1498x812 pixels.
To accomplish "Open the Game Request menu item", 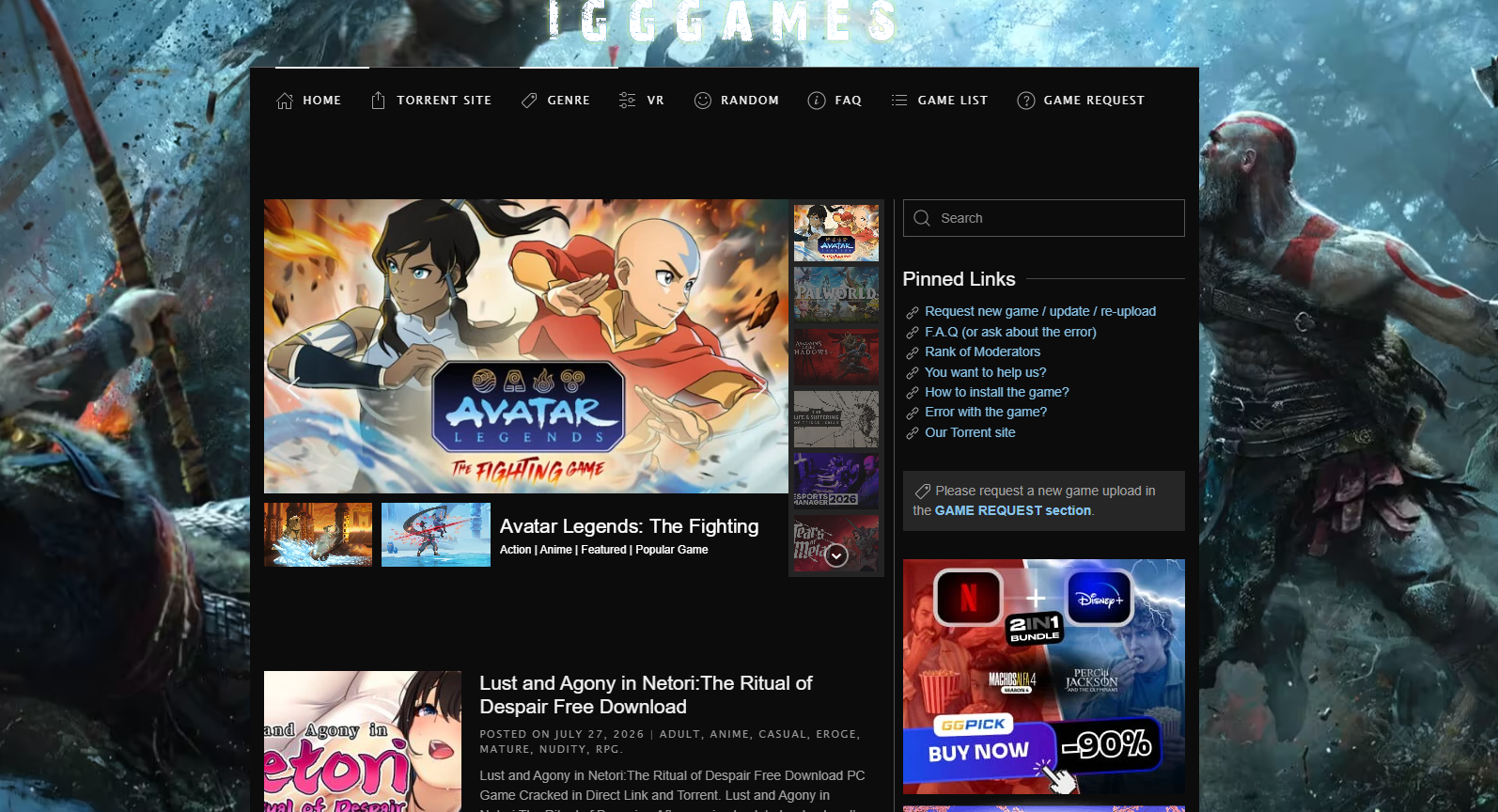I will point(1081,101).
